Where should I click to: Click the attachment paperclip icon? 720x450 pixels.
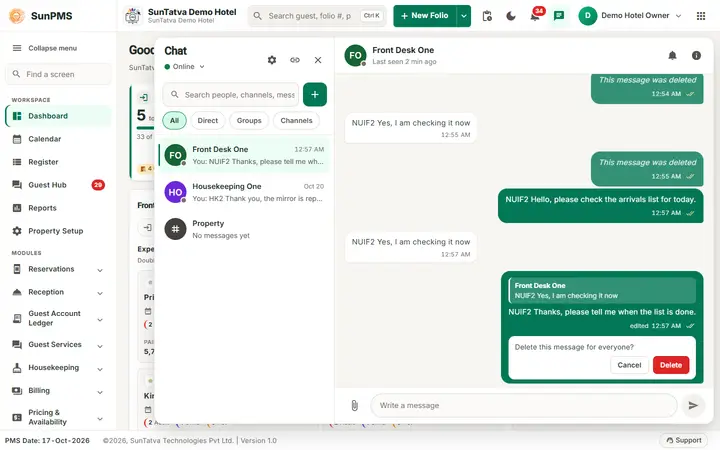click(x=354, y=405)
